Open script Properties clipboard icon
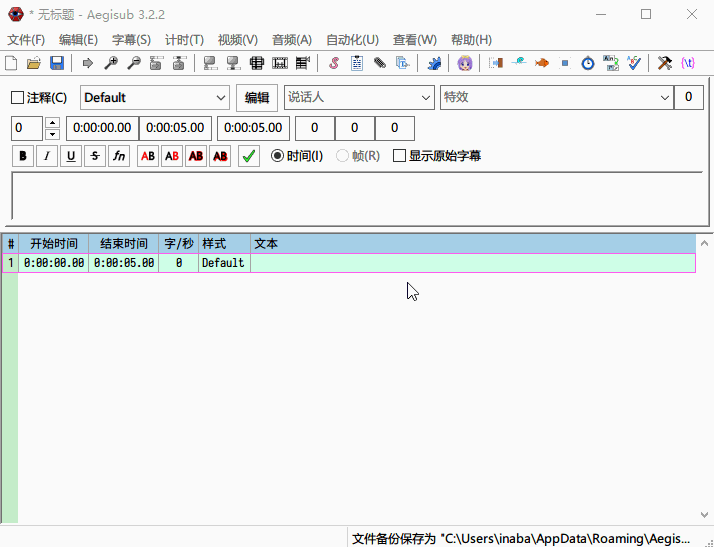 [357, 63]
